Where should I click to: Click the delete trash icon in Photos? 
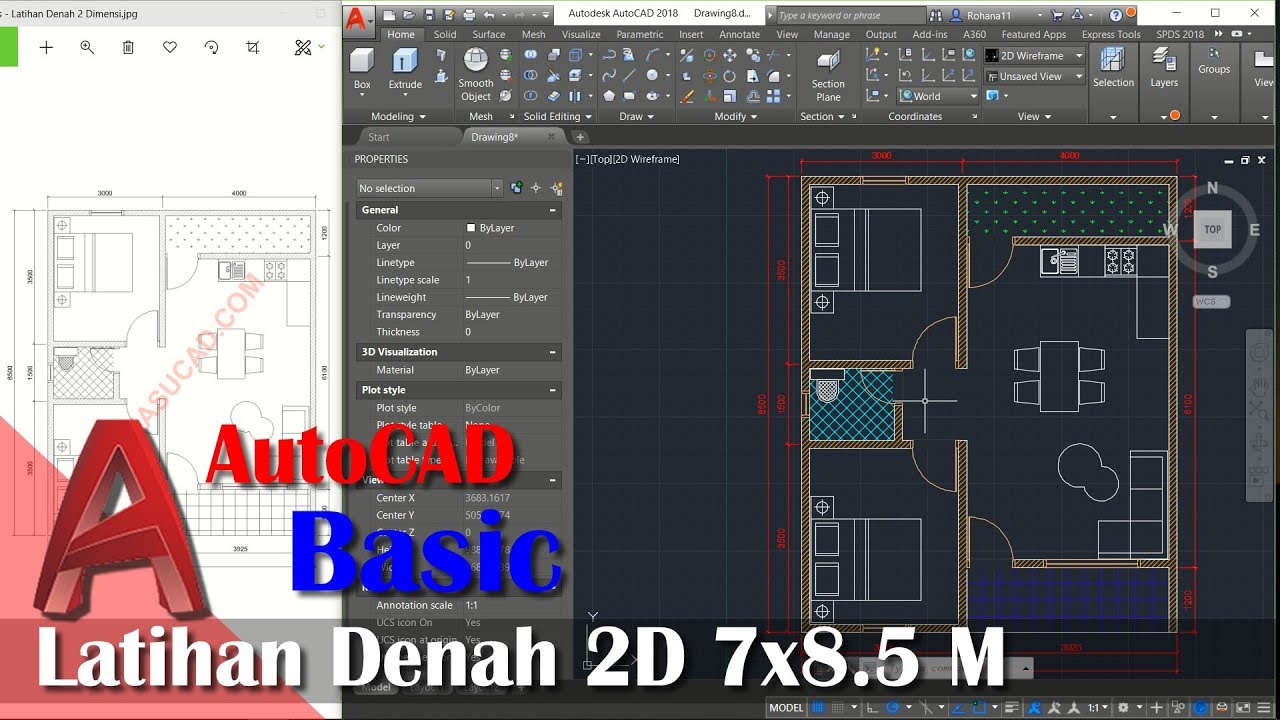[x=128, y=47]
